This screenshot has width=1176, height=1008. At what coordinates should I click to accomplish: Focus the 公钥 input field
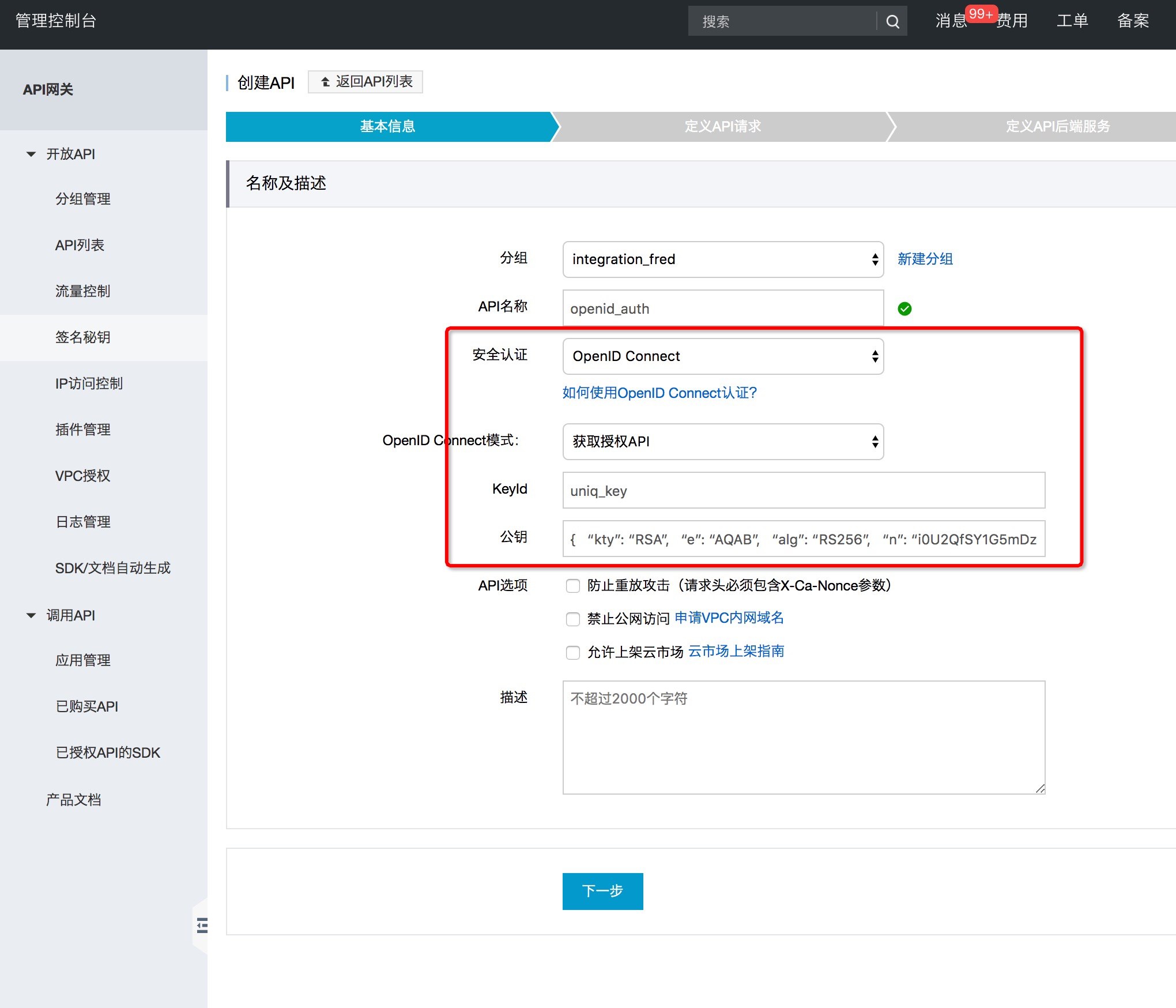804,539
